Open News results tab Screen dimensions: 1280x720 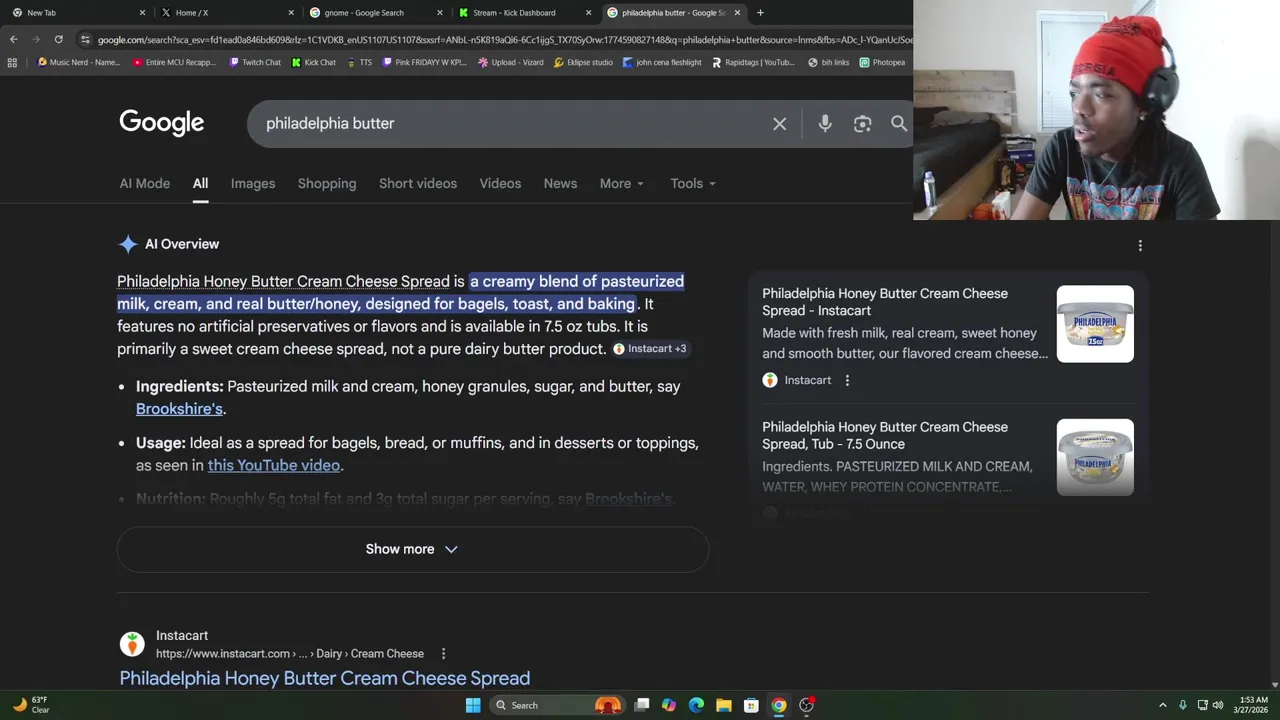coord(560,184)
